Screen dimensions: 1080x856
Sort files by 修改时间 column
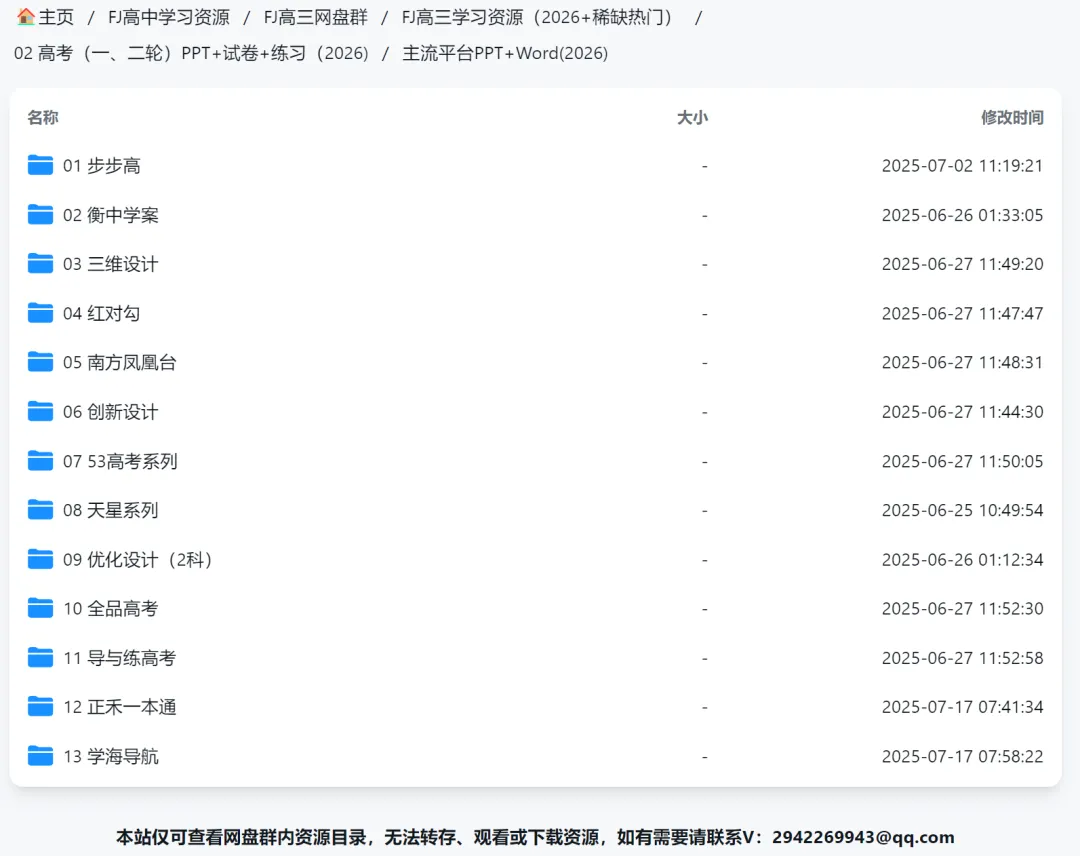(1012, 117)
